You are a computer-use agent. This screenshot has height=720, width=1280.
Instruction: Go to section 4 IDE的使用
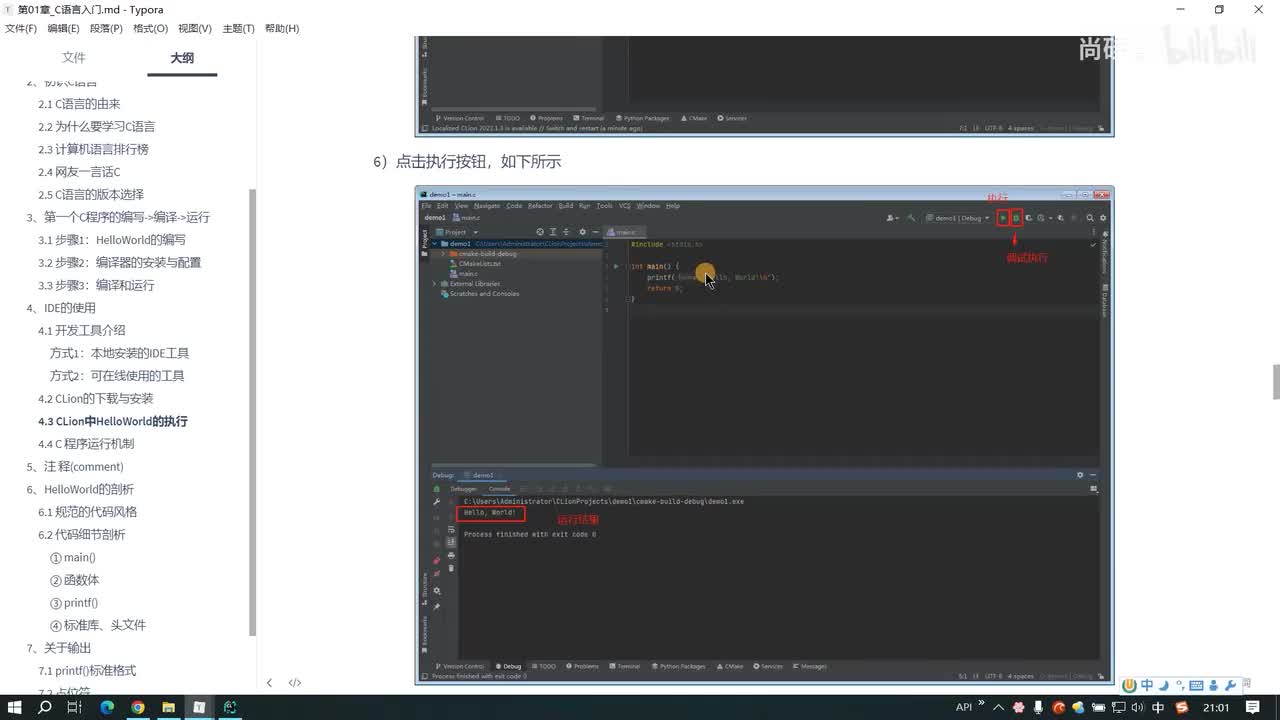61,308
